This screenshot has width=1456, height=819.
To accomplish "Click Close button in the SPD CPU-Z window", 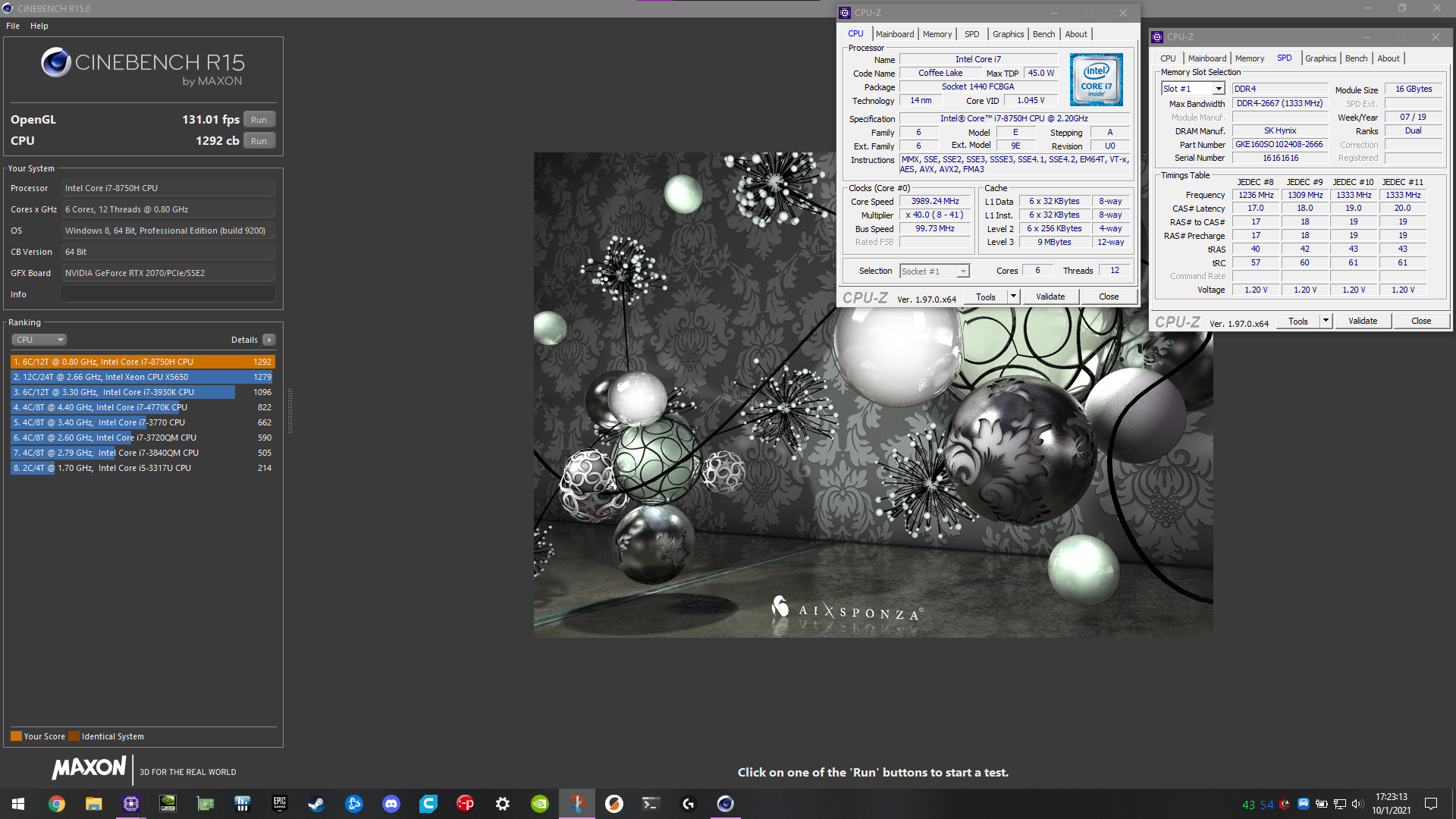I will click(x=1421, y=321).
